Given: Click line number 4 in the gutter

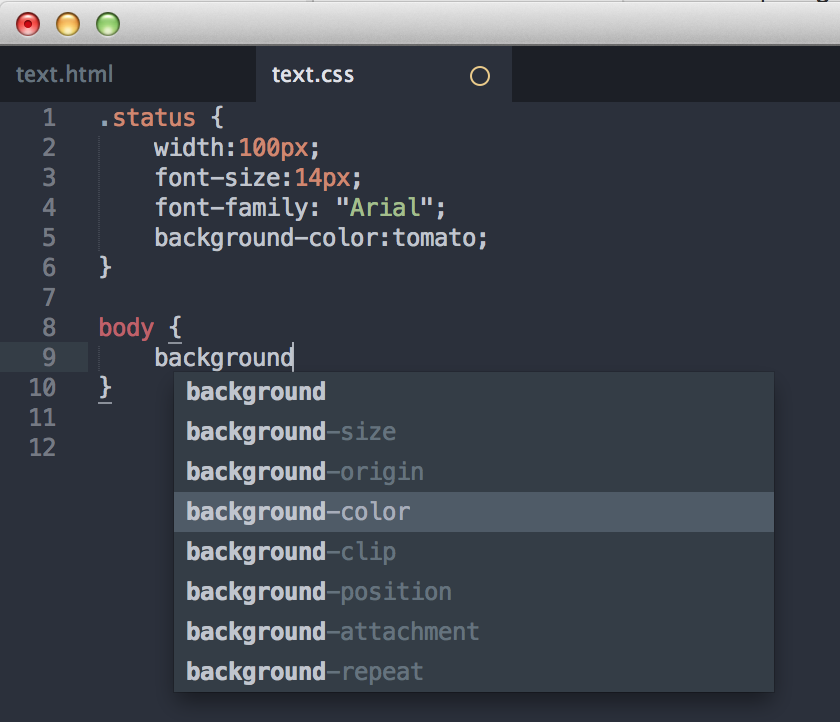Looking at the screenshot, I should point(49,208).
